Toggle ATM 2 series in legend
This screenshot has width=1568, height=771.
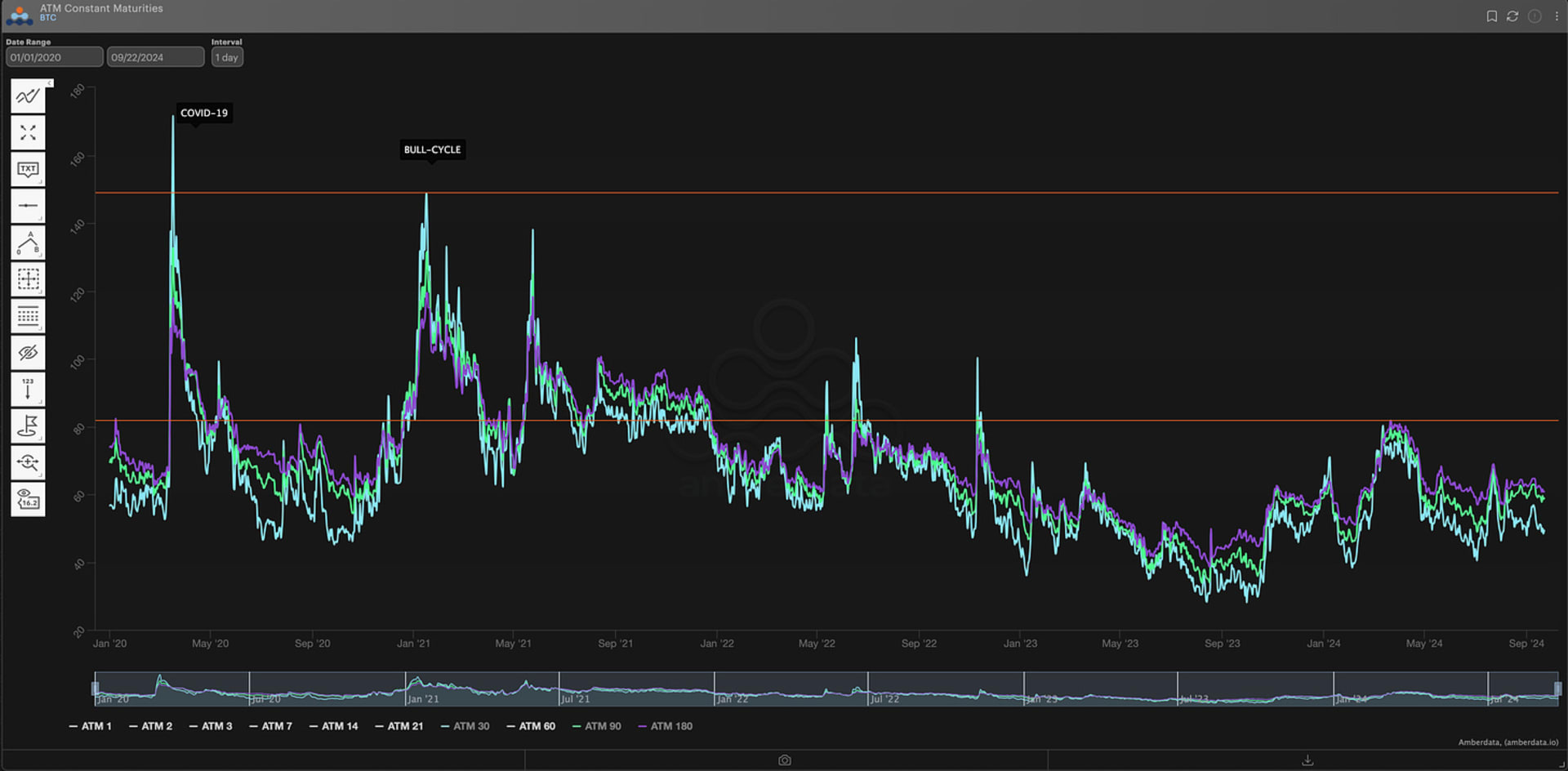[x=151, y=726]
